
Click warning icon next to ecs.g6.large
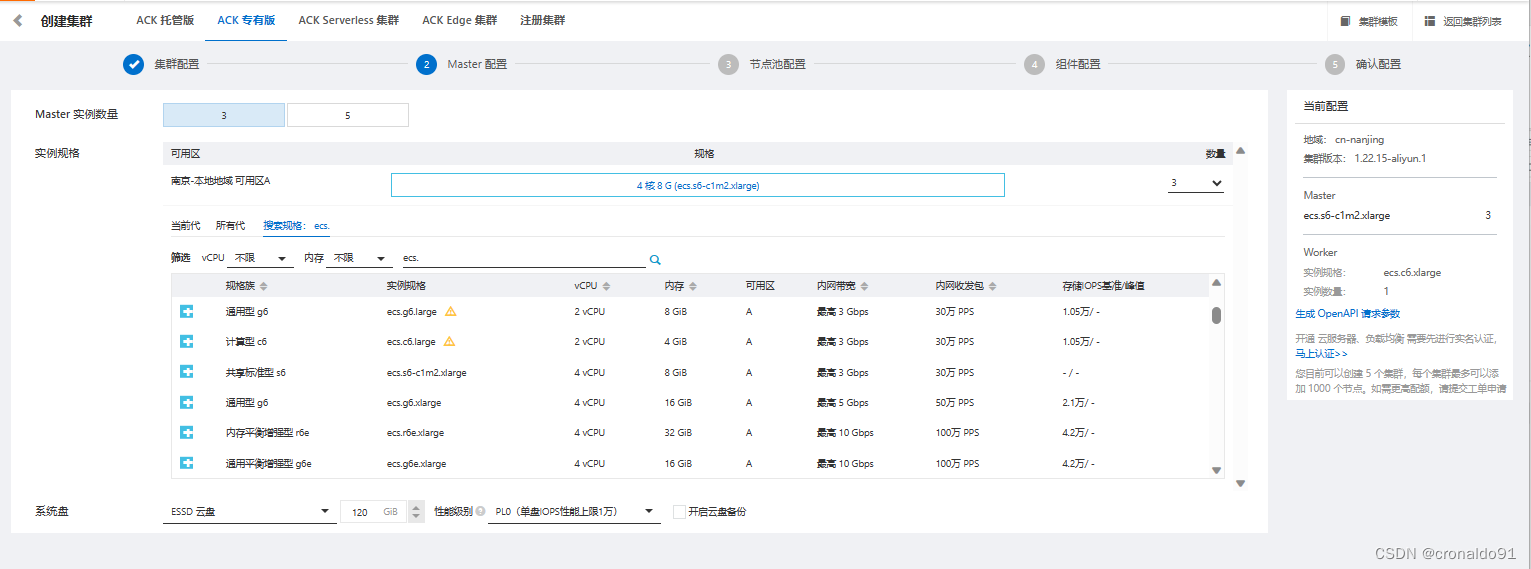[x=450, y=311]
